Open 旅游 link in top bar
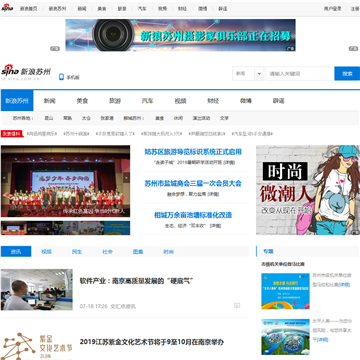This screenshot has width=360, height=360. (122, 9)
